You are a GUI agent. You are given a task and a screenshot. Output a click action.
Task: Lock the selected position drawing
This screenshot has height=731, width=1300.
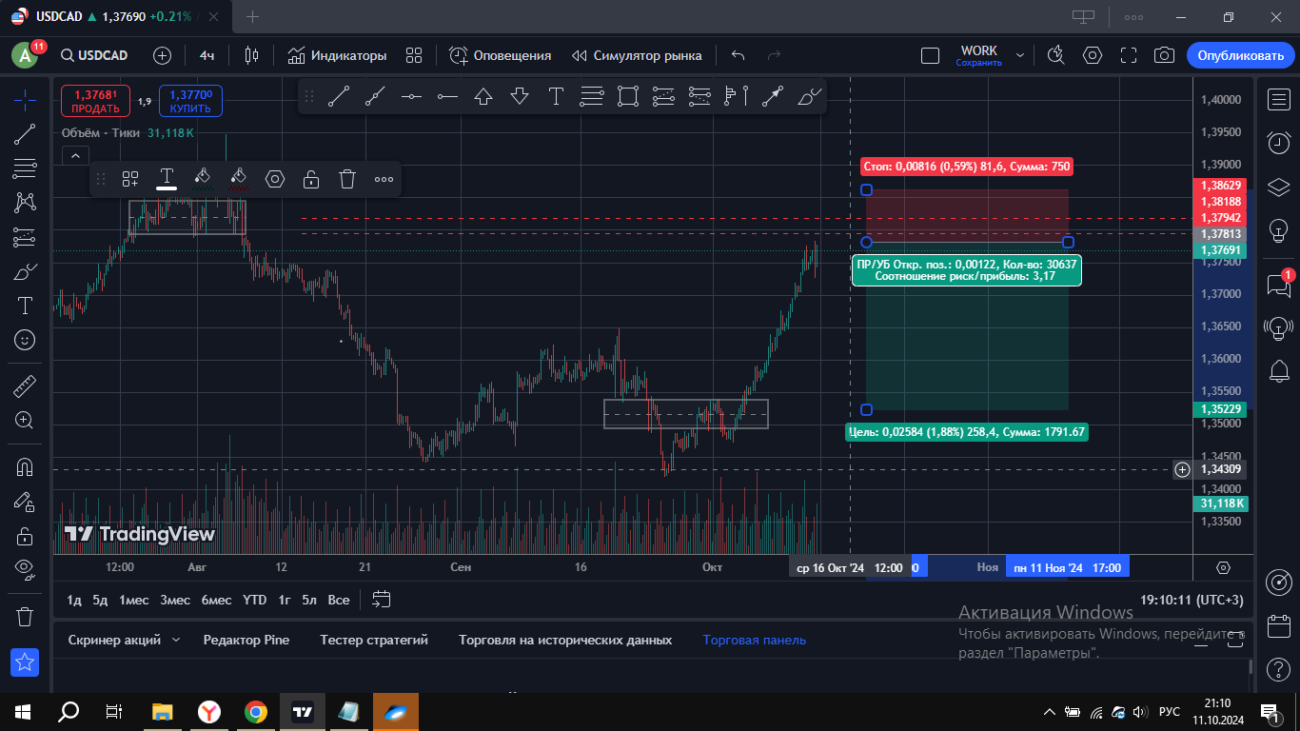[x=311, y=179]
